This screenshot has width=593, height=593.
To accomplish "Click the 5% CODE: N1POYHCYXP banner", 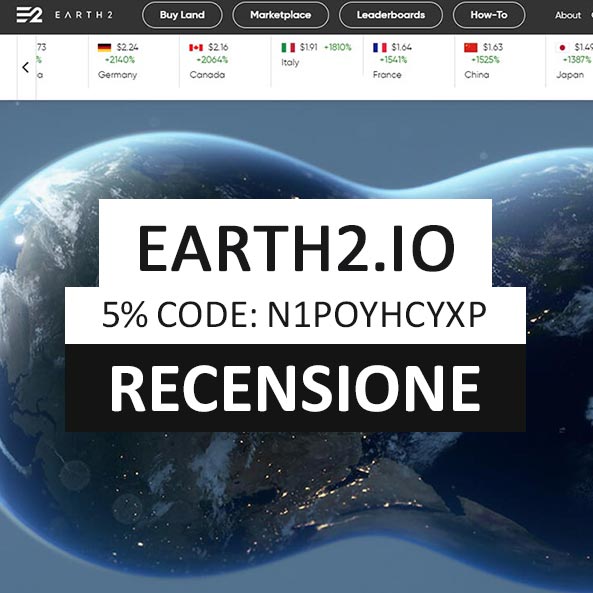I will point(295,315).
